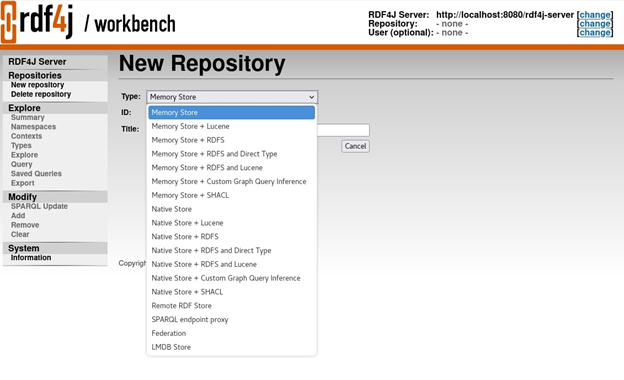Open Repositories sidebar heading

point(35,75)
